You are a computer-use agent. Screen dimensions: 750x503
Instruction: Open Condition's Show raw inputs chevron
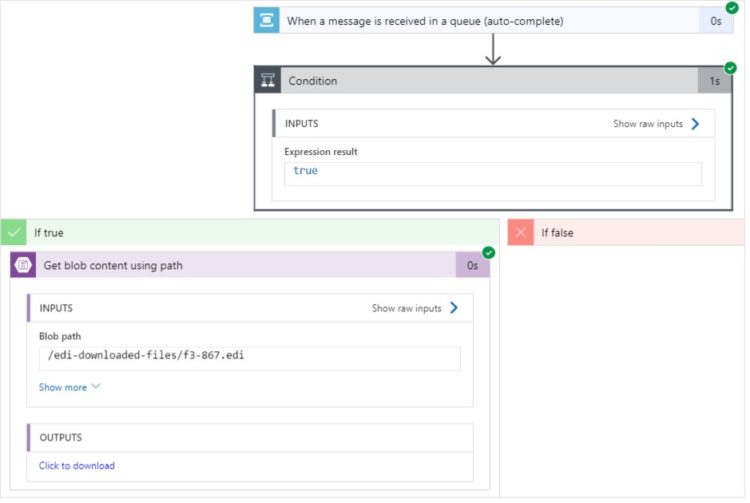click(x=695, y=124)
